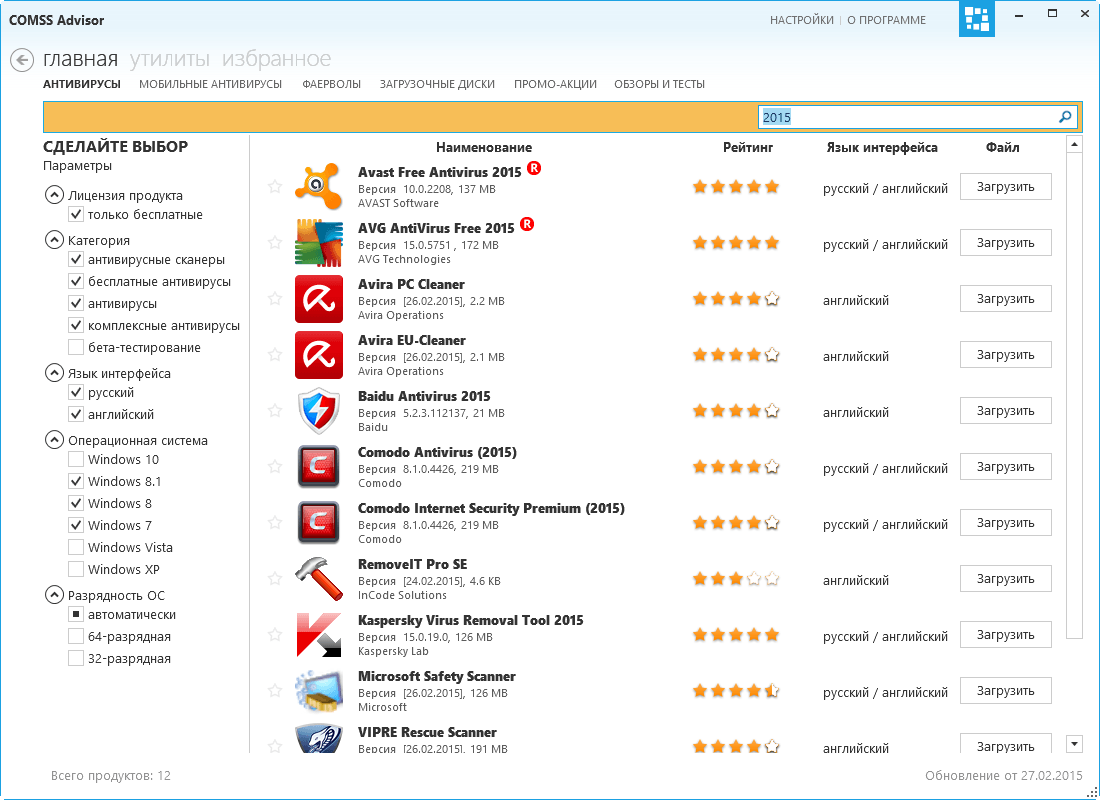Check the '64-разрядная' option
This screenshot has height=800, width=1100.
pos(76,636)
